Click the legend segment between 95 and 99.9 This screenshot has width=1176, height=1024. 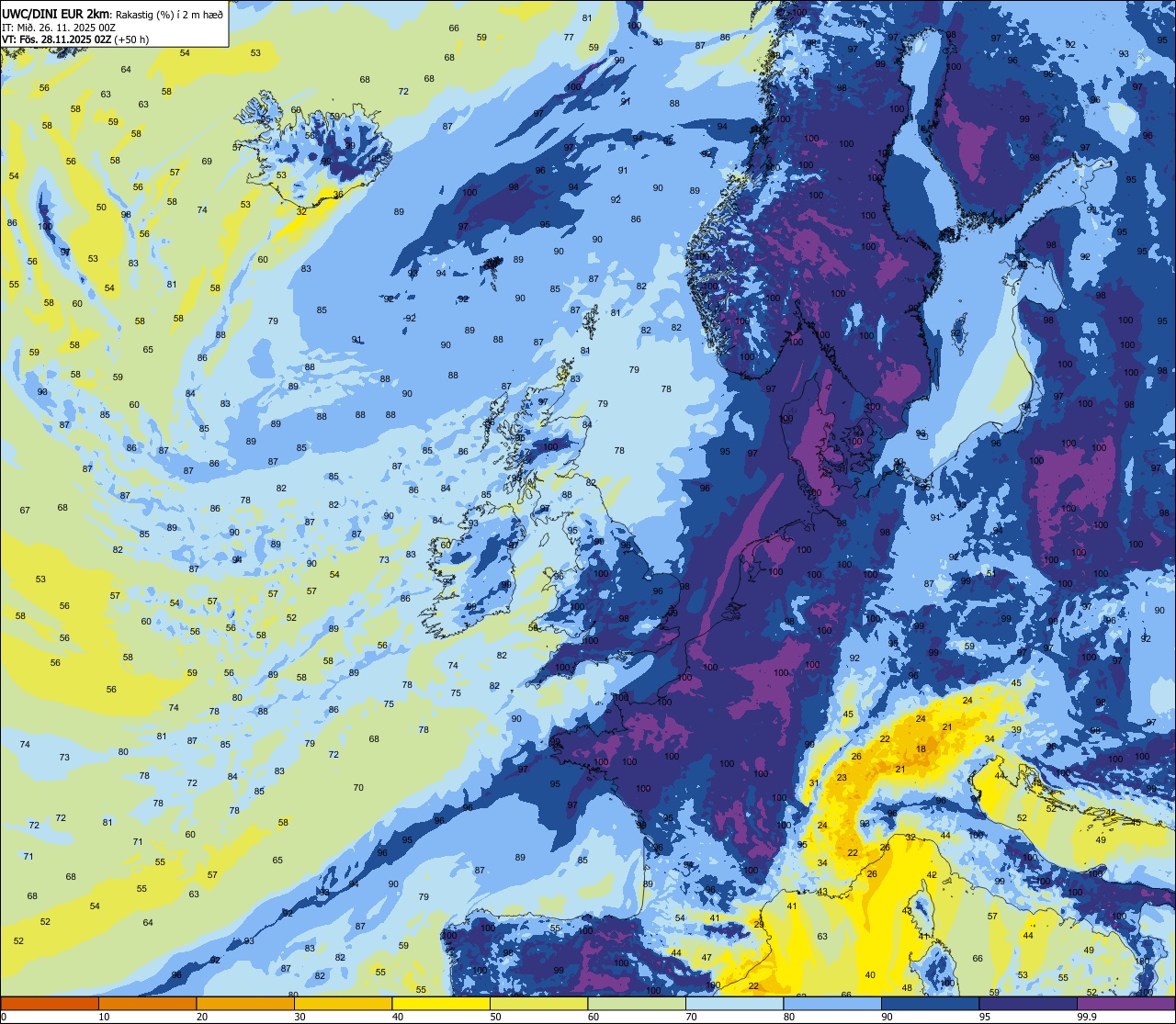(x=1028, y=1003)
